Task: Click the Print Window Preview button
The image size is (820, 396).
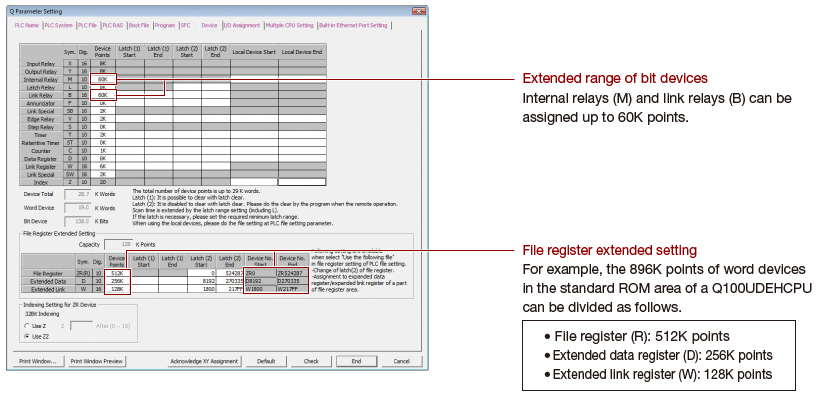Action: [97, 361]
